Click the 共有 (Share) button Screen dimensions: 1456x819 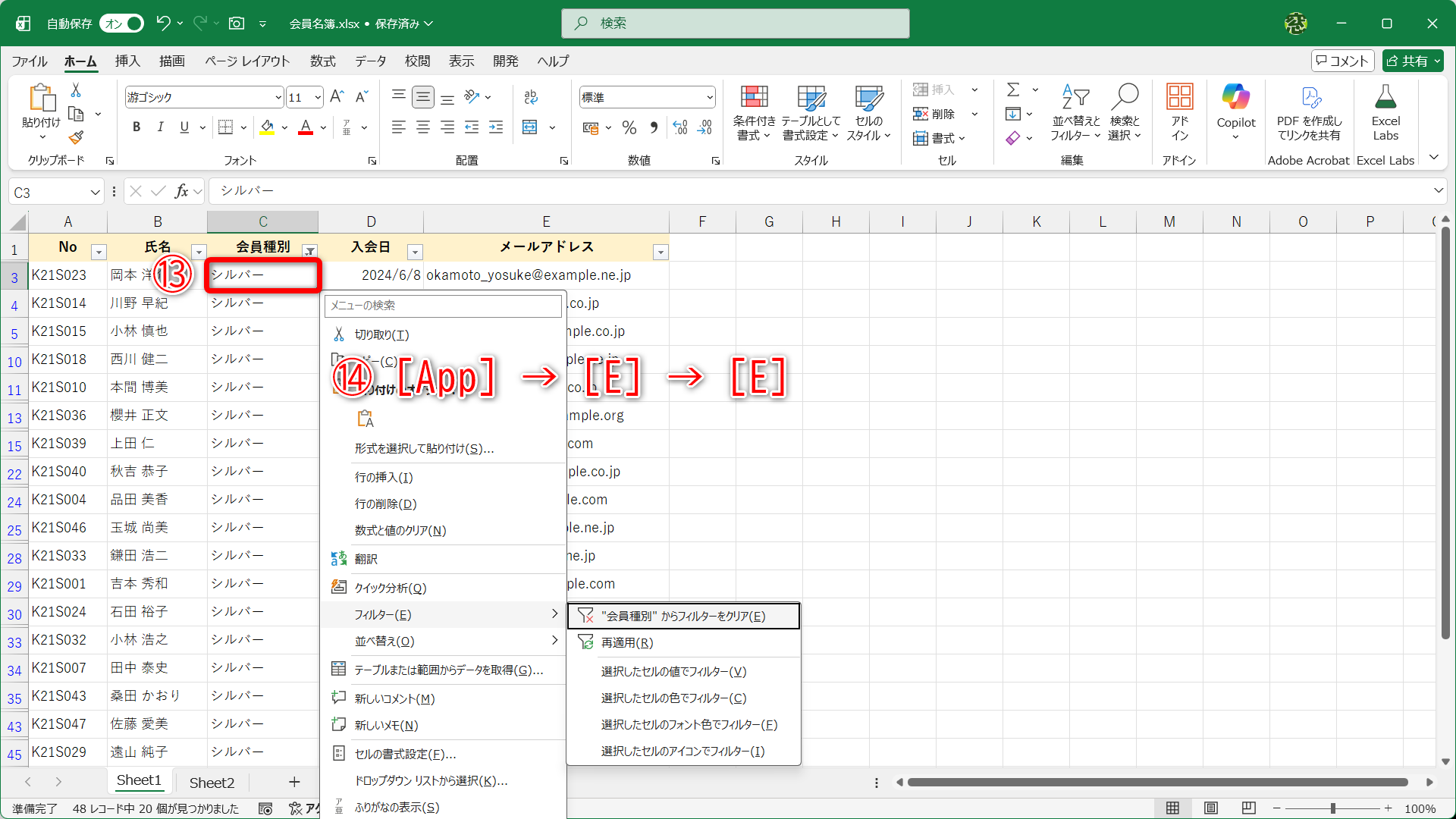pos(1412,61)
